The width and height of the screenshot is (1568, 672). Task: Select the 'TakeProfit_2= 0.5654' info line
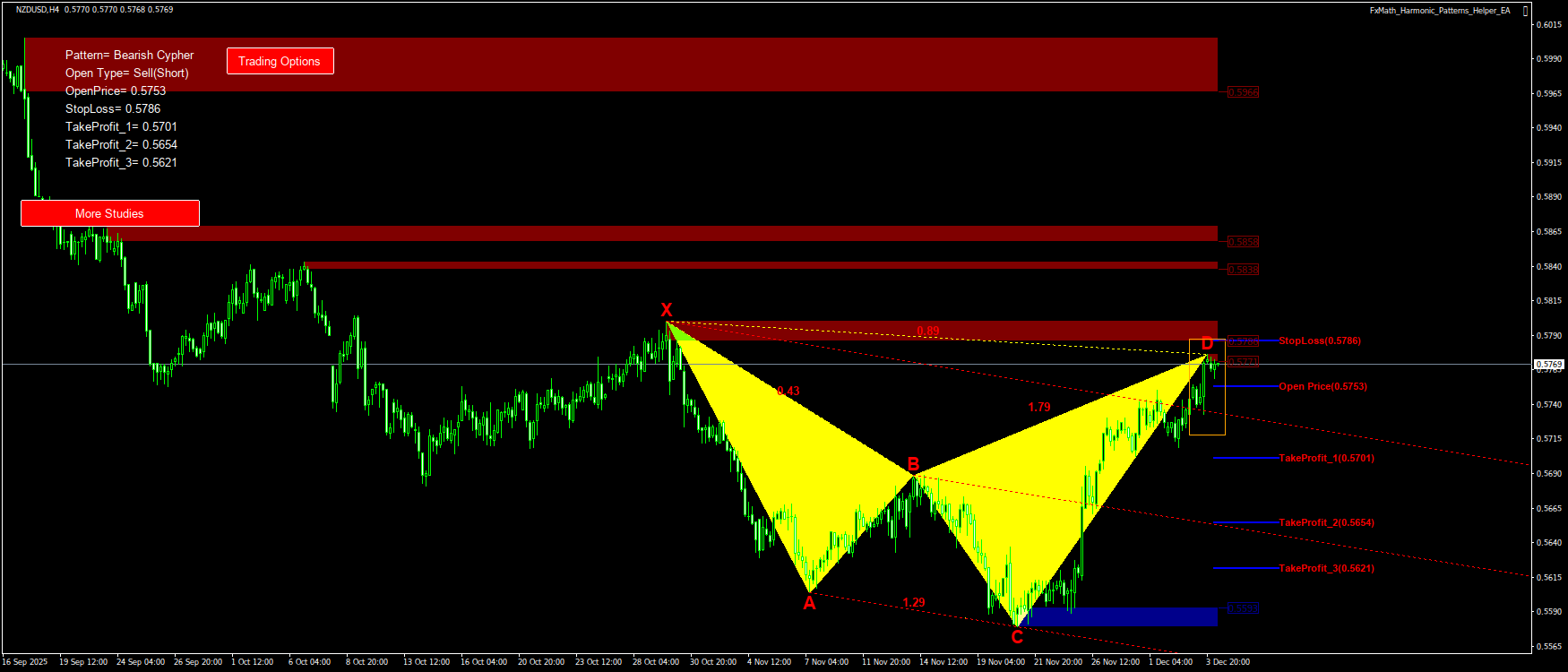[x=121, y=144]
